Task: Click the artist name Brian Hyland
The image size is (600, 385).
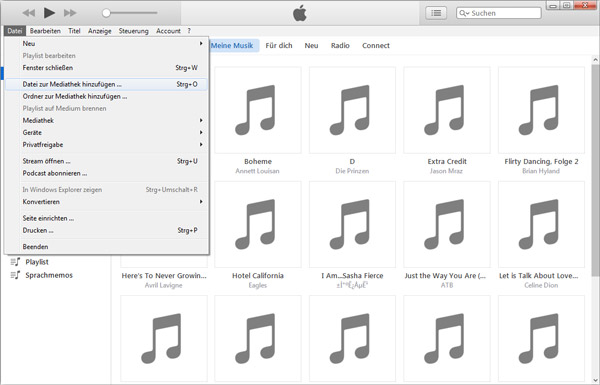Action: (x=541, y=171)
